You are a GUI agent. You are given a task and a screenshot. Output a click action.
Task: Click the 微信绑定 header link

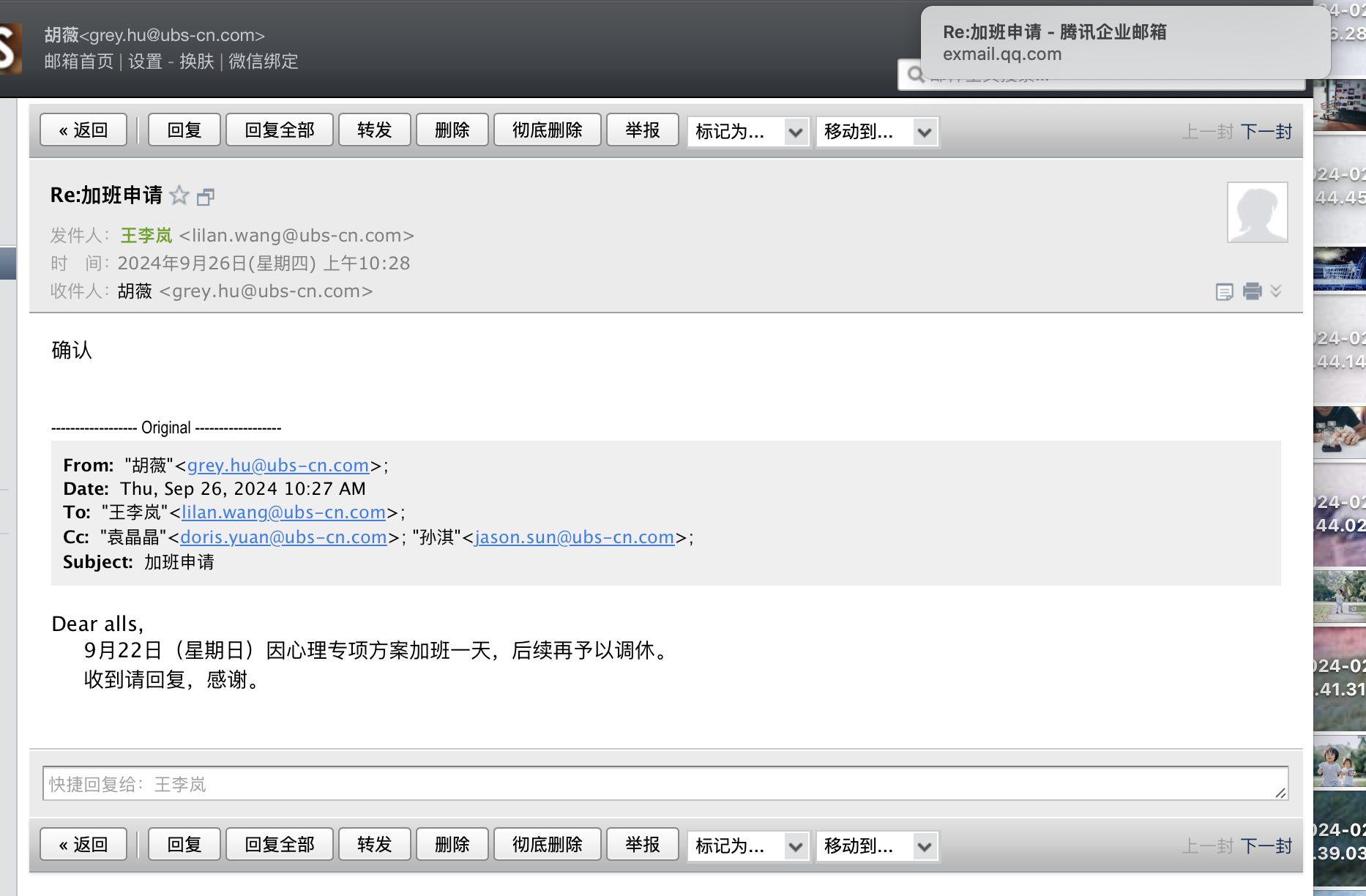pyautogui.click(x=263, y=61)
